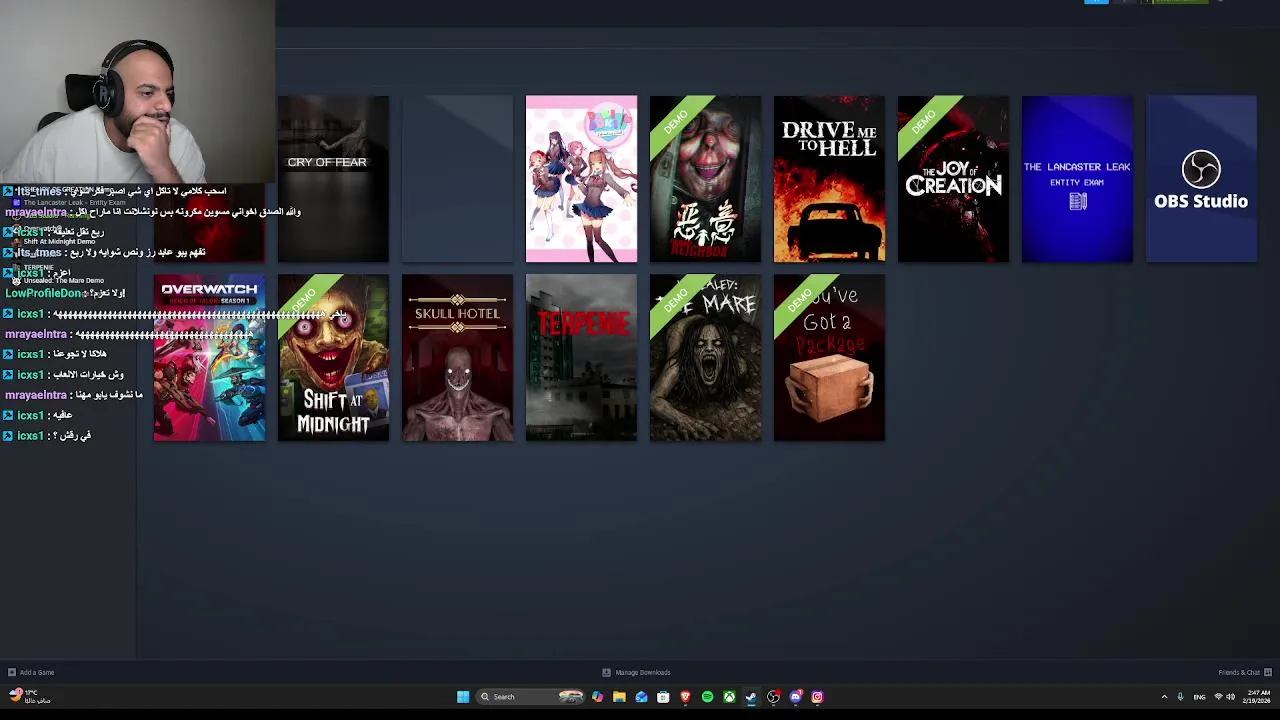Screen dimensions: 1280x720
Task: Launch Instagram from the taskbar
Action: click(x=817, y=697)
